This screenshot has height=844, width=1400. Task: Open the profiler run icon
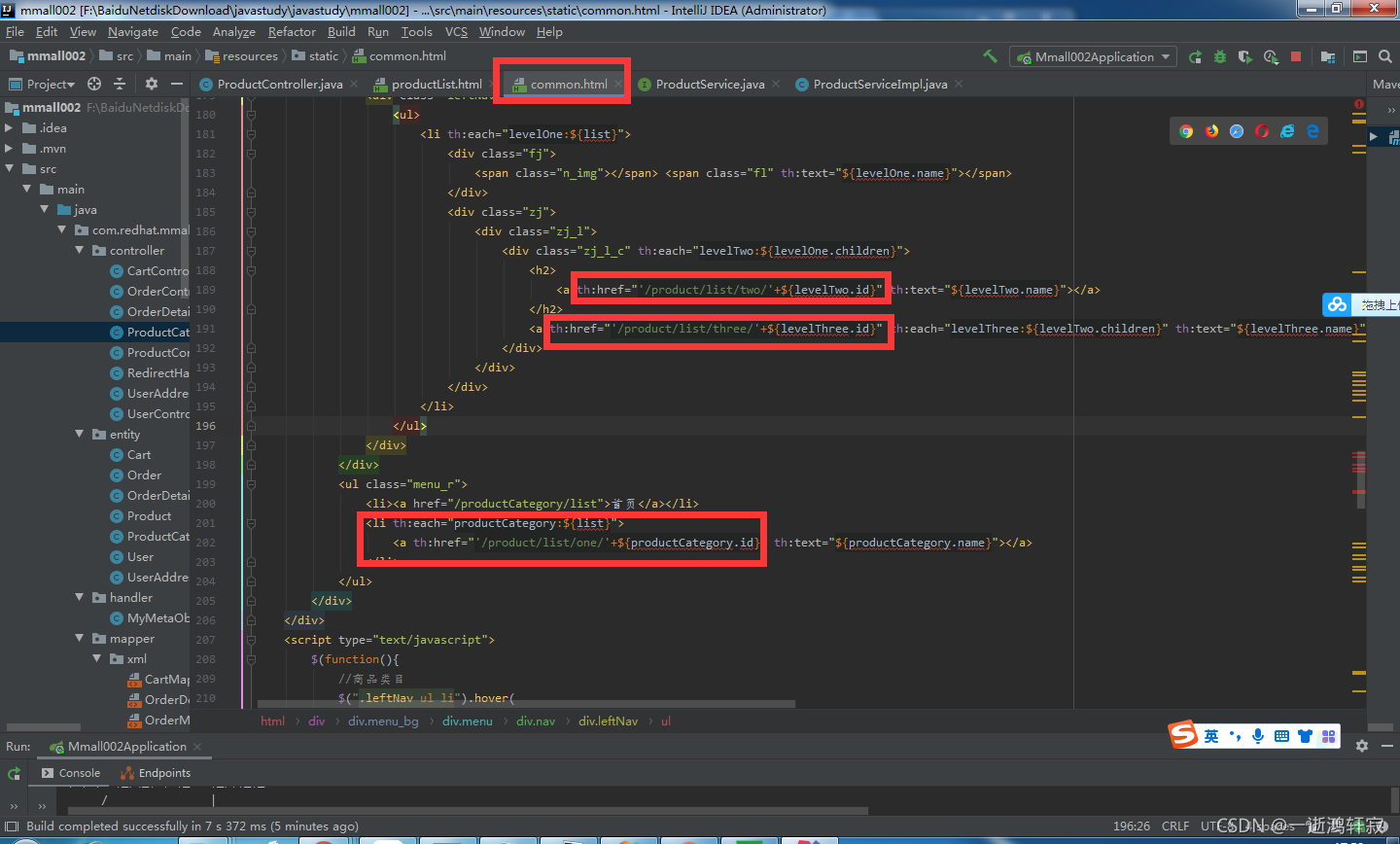[1271, 56]
